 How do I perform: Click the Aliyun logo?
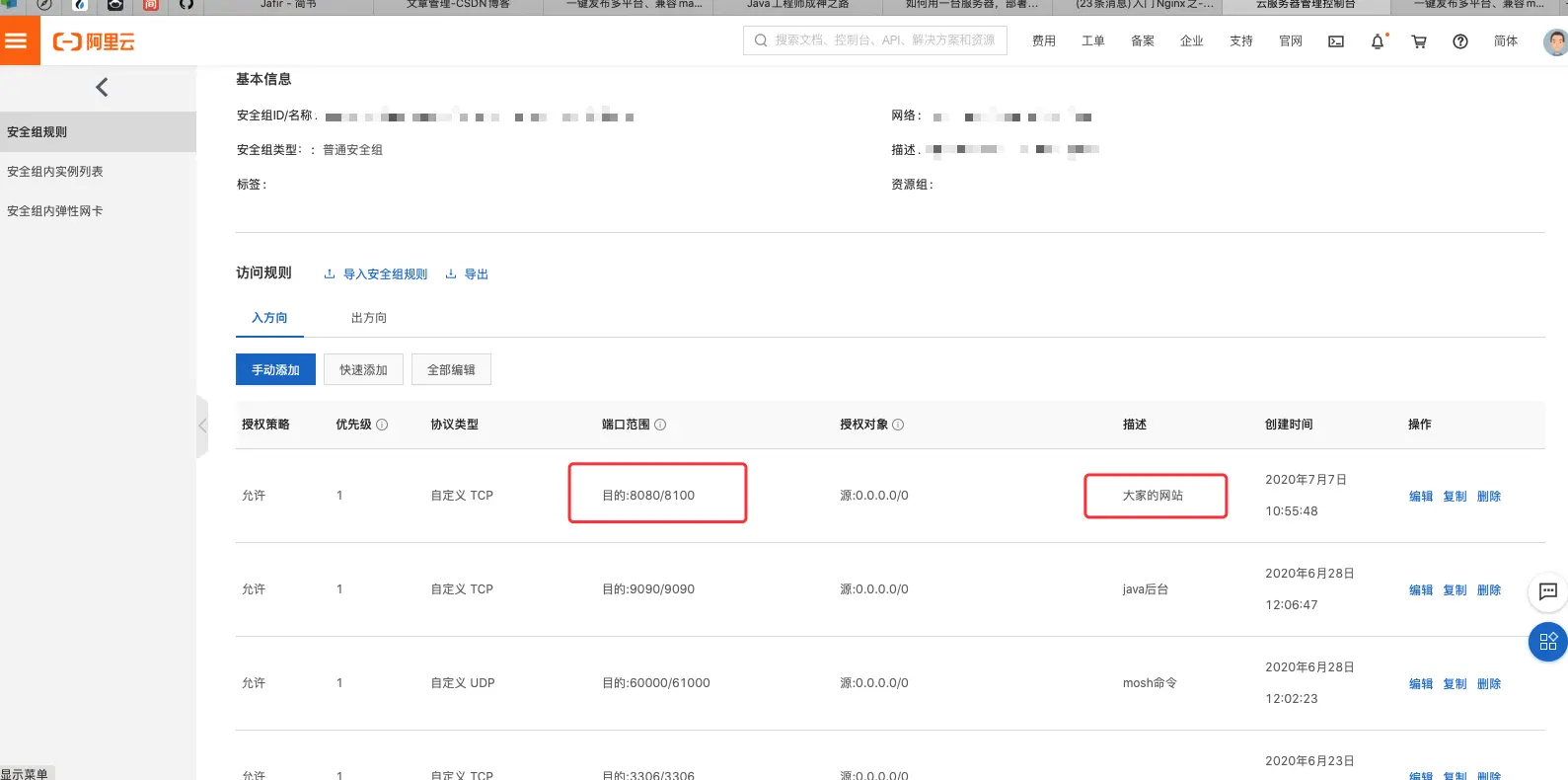94,41
